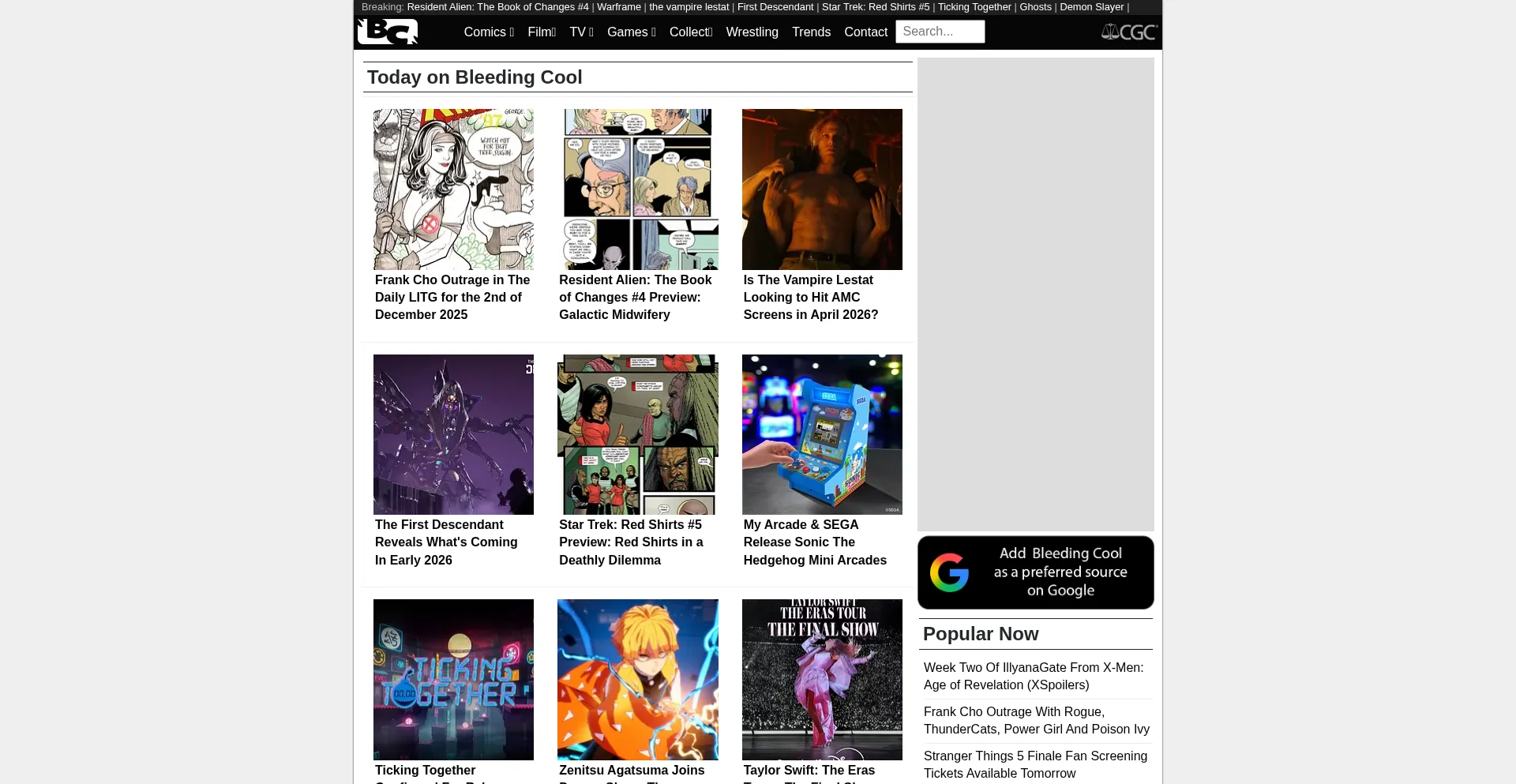Open the Contact page

865,32
